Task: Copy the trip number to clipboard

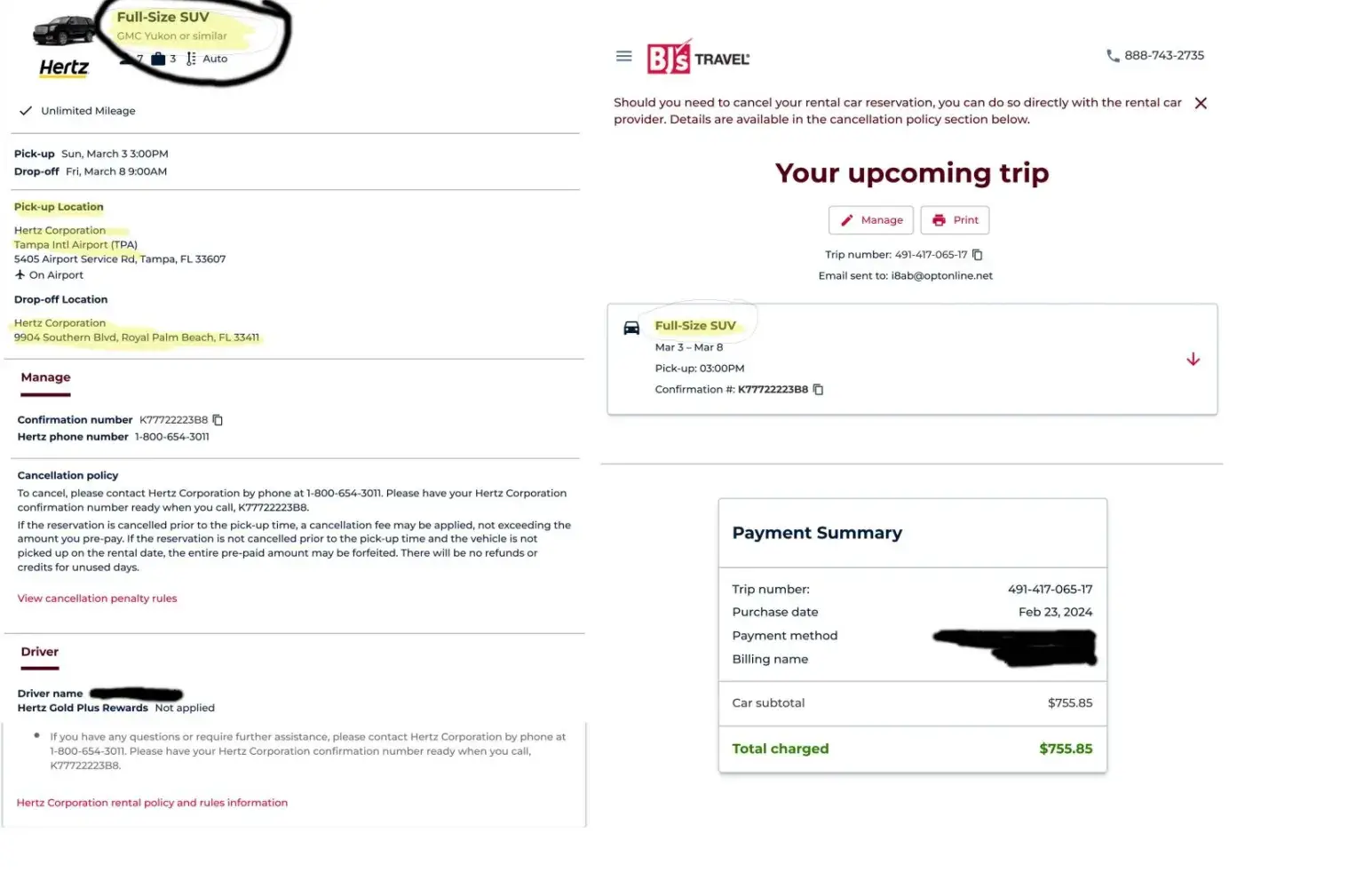Action: pyautogui.click(x=978, y=255)
